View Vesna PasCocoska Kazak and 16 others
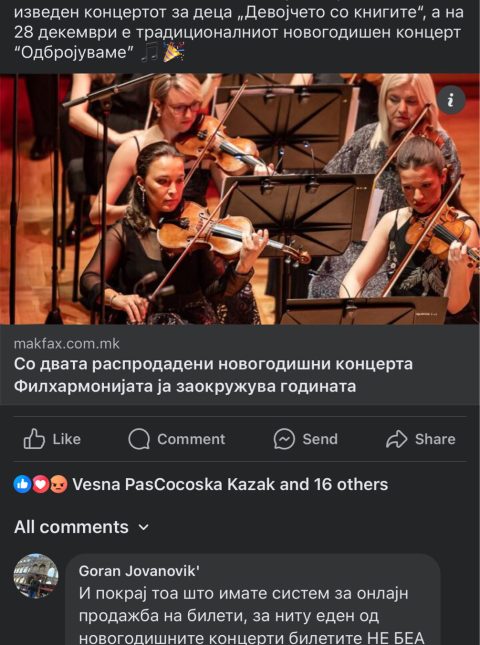The image size is (480, 645). [230, 485]
